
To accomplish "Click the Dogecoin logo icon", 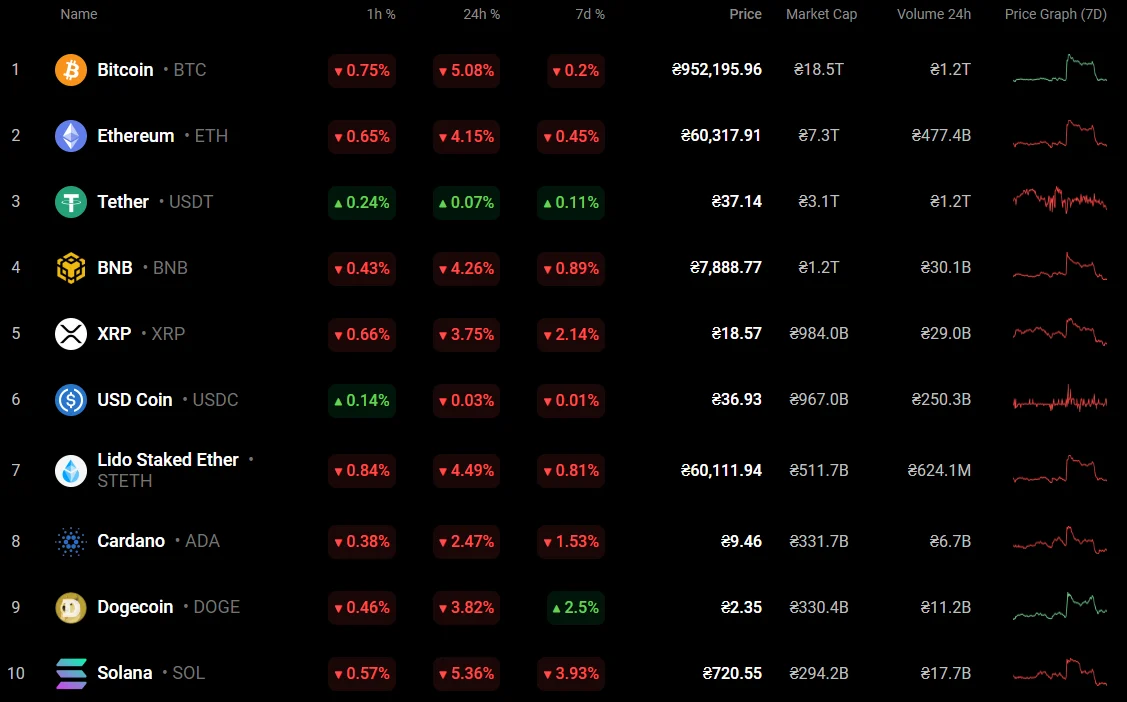I will pos(71,607).
